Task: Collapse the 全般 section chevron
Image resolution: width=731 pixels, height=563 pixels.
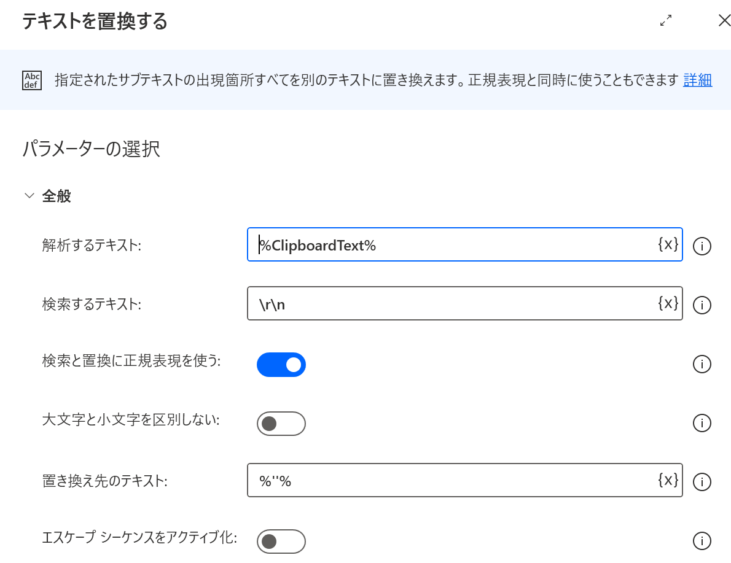Action: pos(29,196)
